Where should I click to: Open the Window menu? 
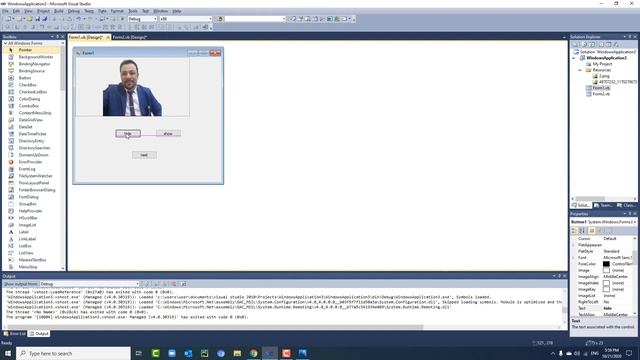tap(160, 11)
